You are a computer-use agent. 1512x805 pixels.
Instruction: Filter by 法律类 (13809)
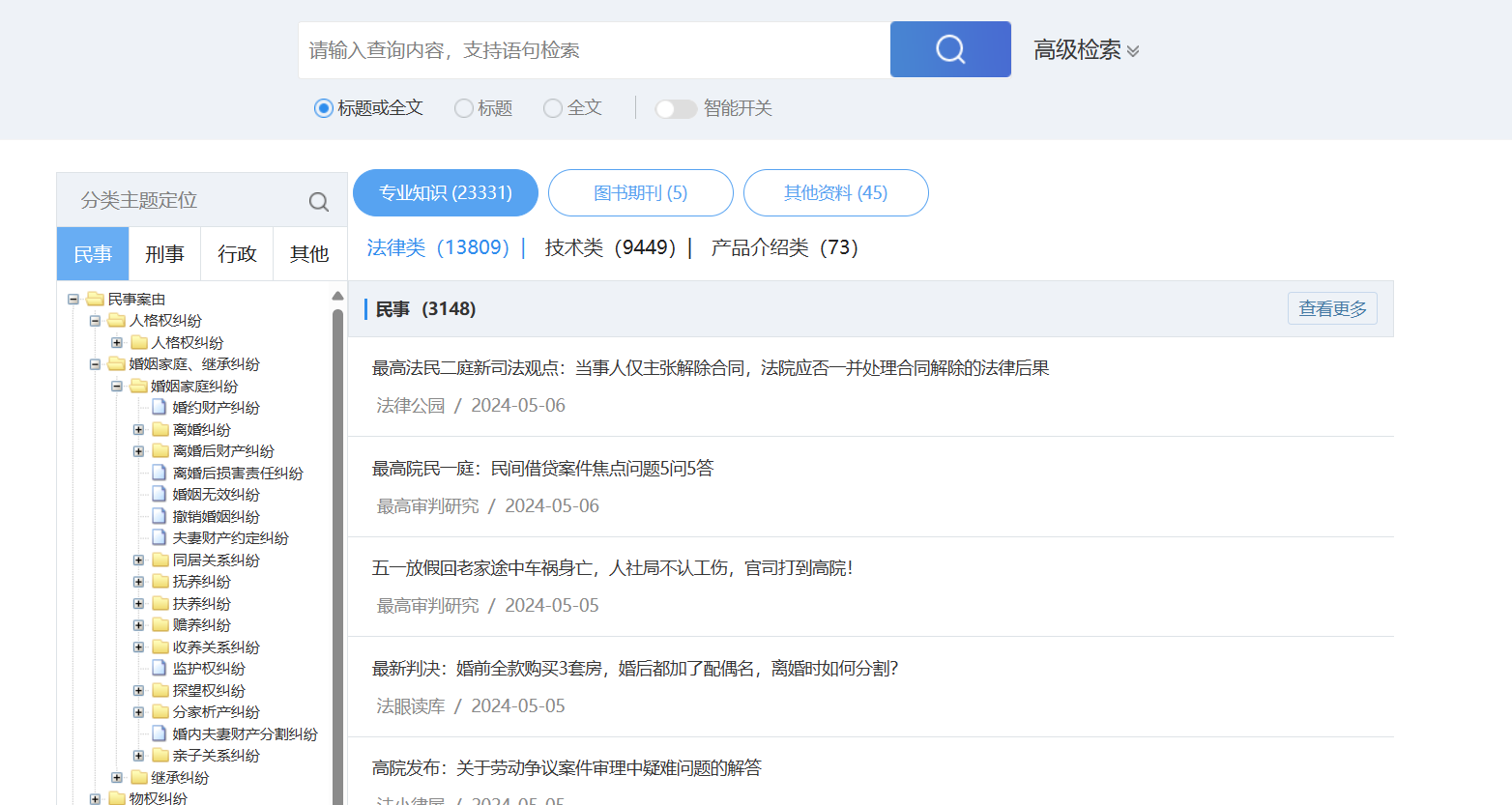(438, 247)
